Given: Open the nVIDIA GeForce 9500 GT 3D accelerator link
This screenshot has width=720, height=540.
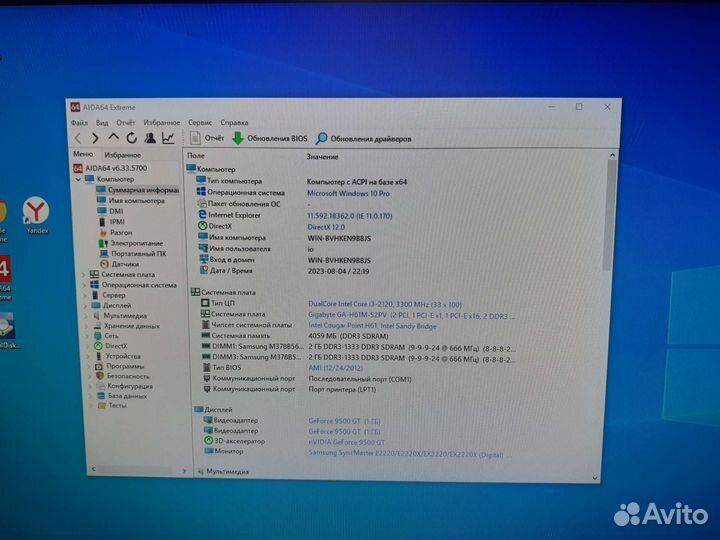Looking at the screenshot, I should (x=347, y=442).
